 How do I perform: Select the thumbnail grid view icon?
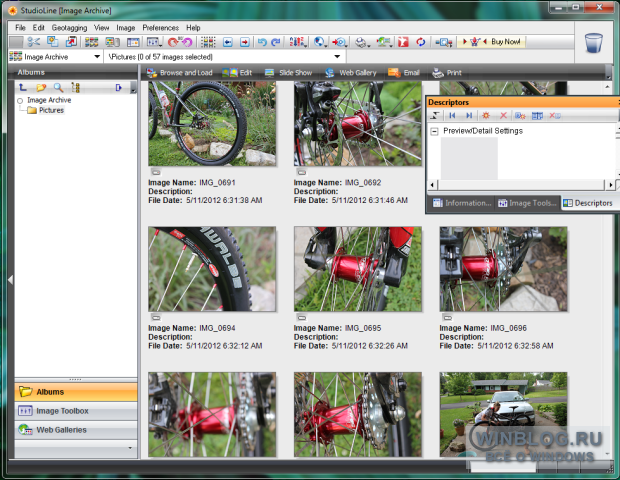[91, 42]
